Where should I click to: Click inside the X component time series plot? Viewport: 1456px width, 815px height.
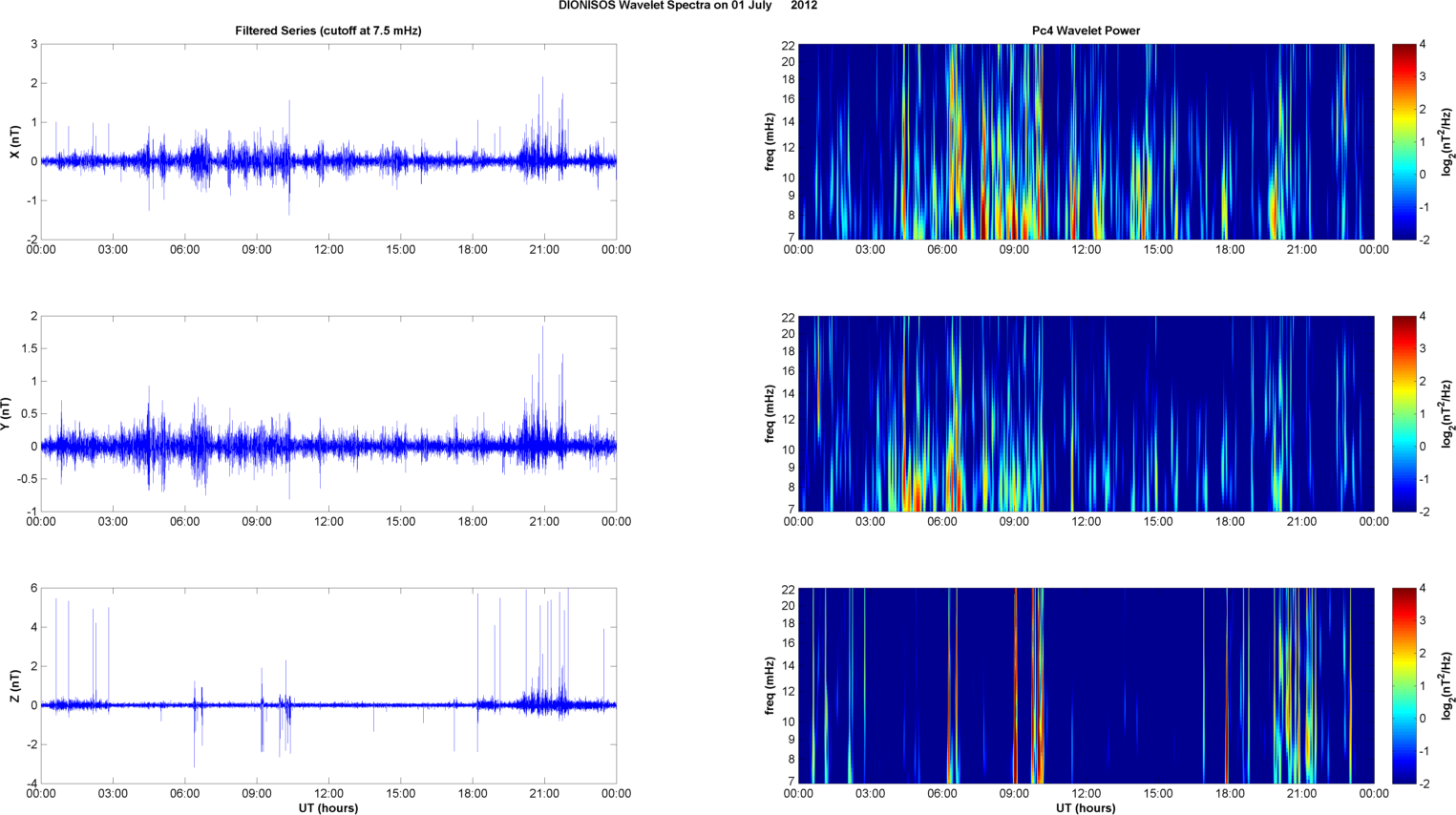coord(327,141)
